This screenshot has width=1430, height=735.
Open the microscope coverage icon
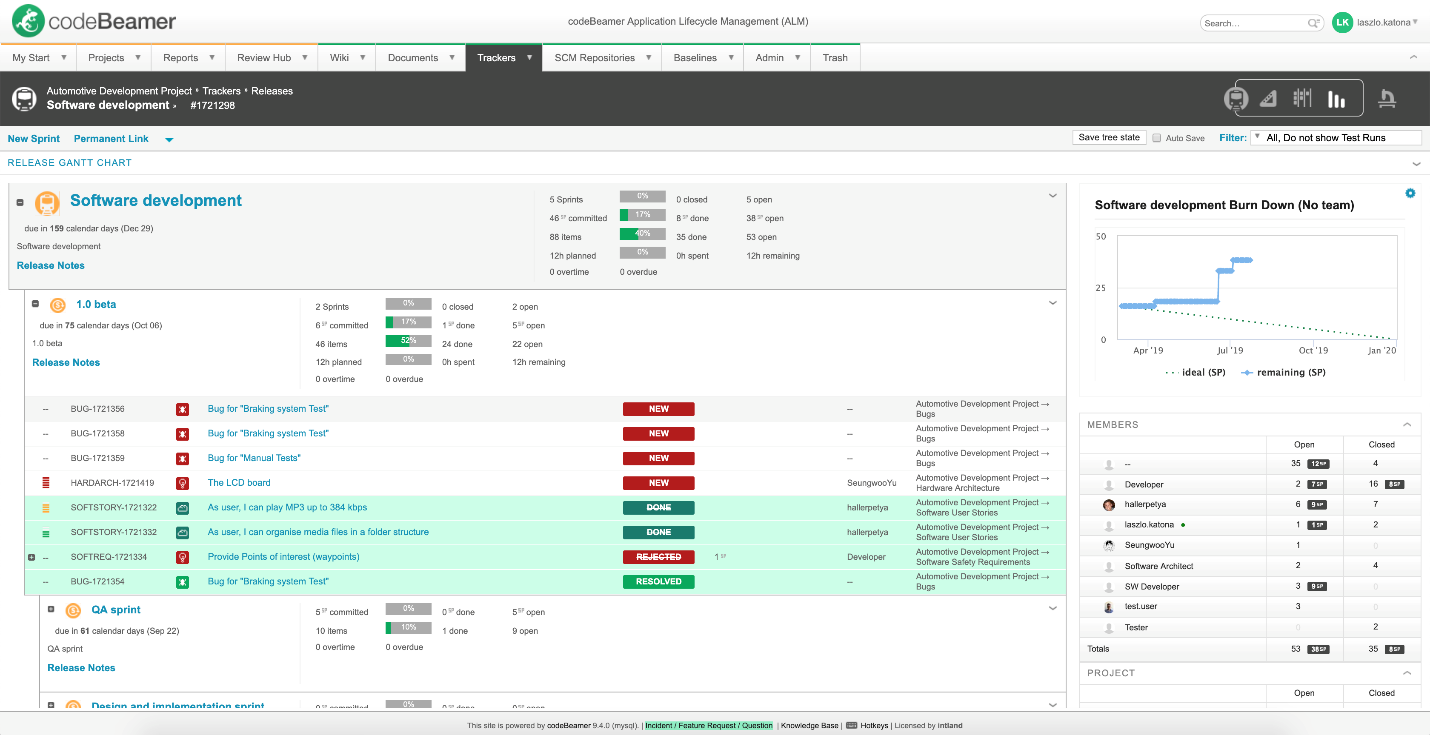(x=1387, y=98)
